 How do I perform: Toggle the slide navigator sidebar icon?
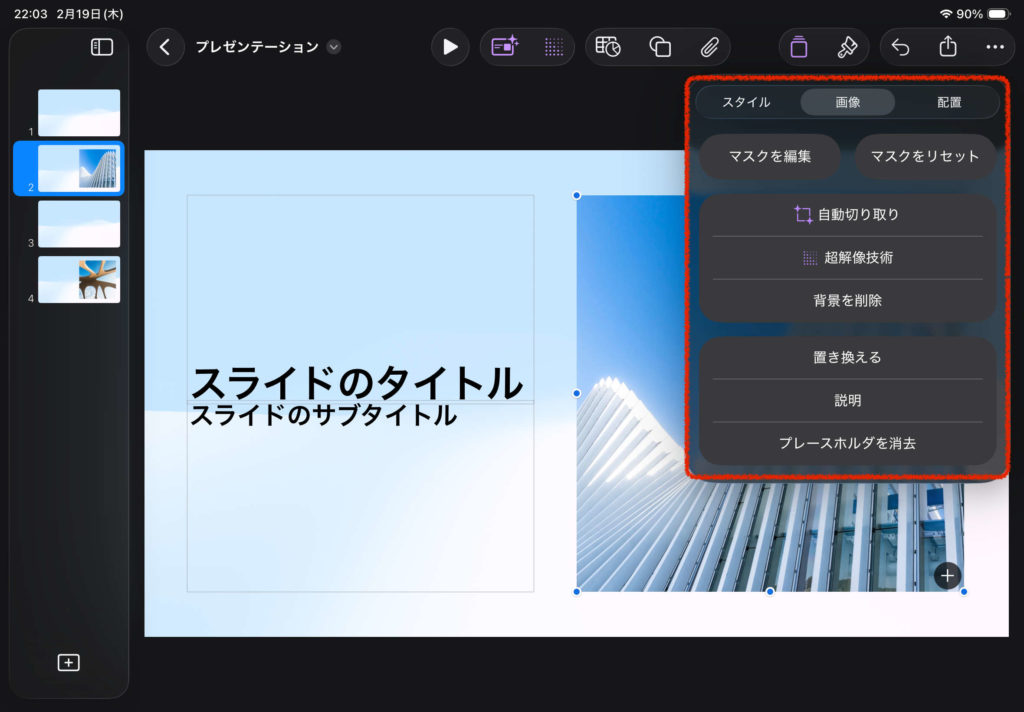[x=102, y=47]
